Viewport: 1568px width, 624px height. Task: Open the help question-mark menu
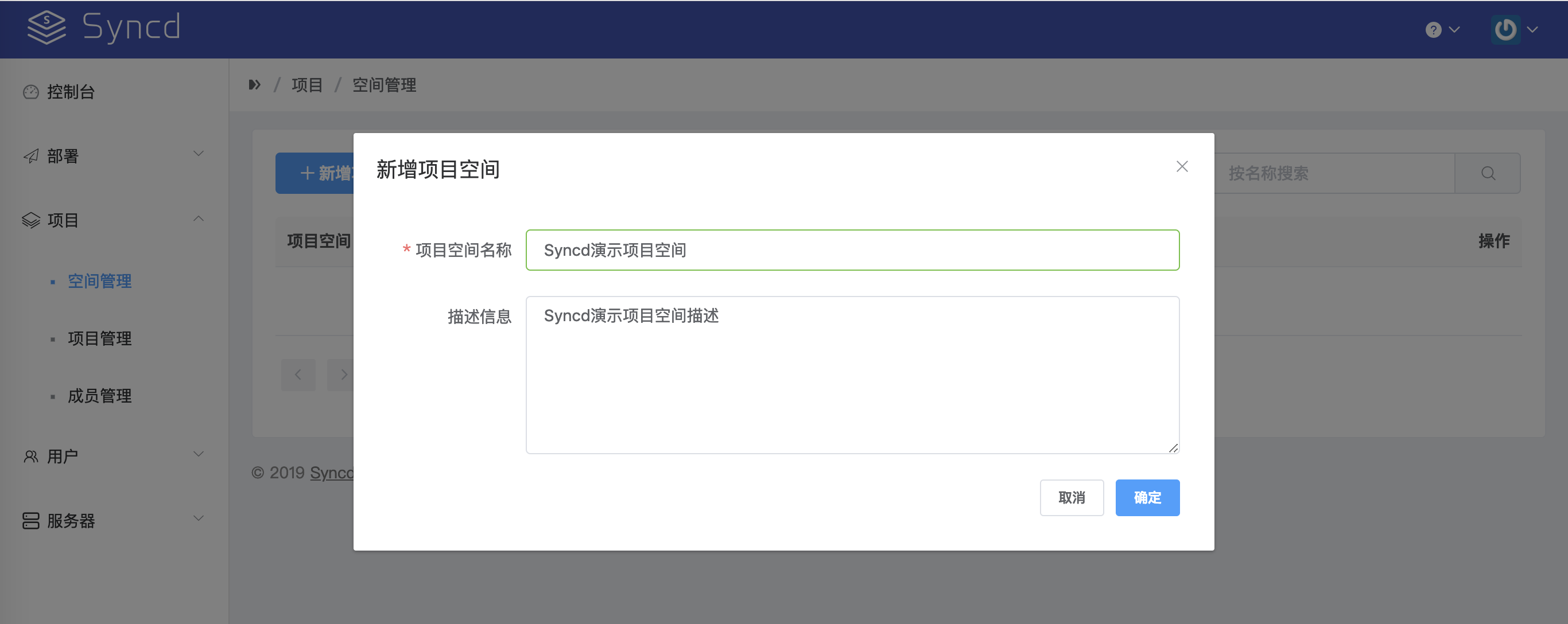point(1434,30)
